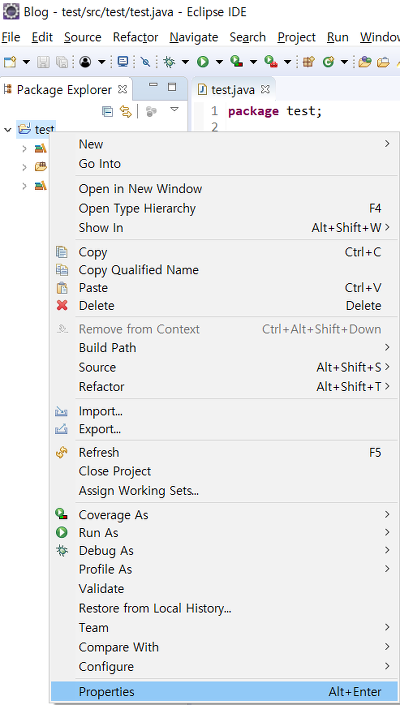Switch to the test.java editor tab
This screenshot has width=400, height=705.
[233, 89]
